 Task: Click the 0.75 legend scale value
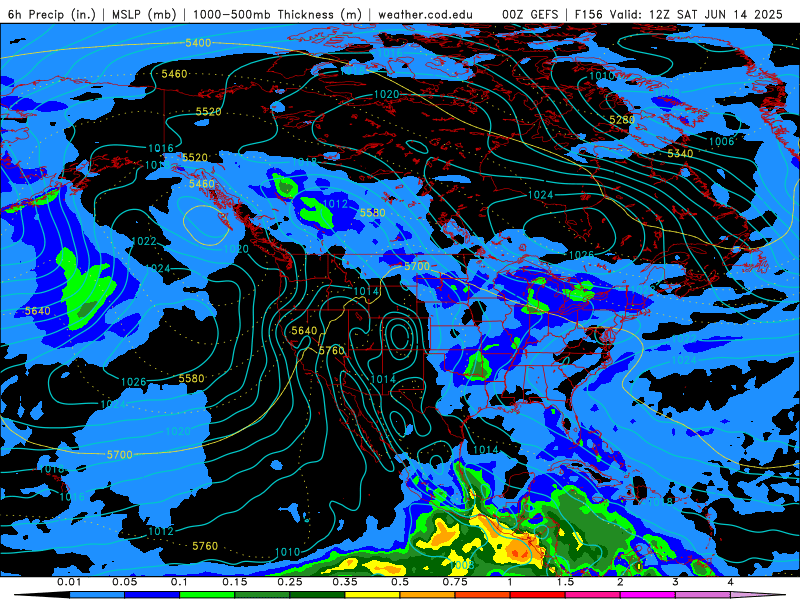tap(455, 582)
